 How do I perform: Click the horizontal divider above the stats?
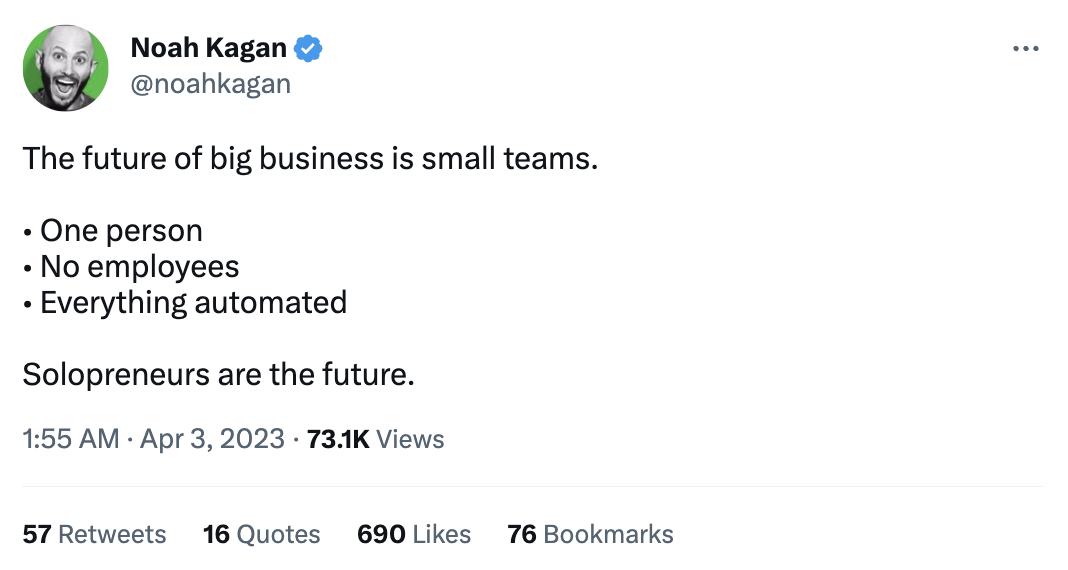tap(533, 487)
